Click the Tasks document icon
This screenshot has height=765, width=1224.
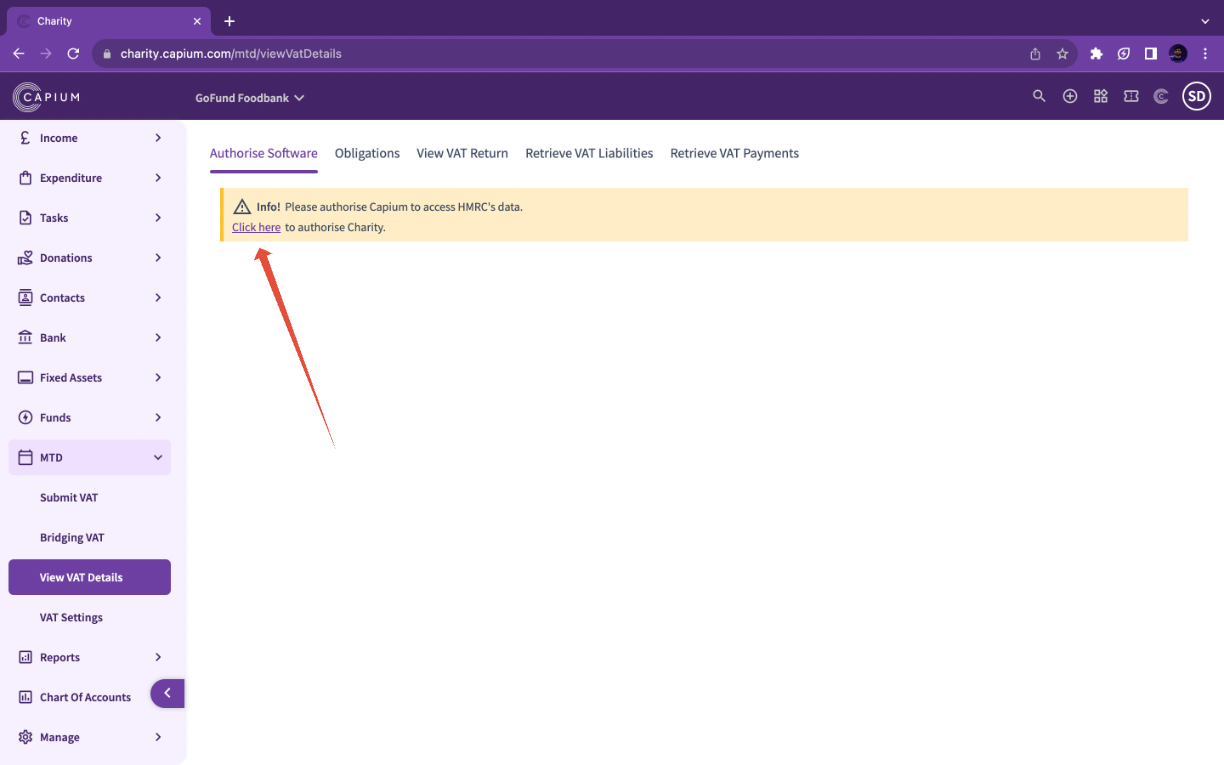click(x=25, y=218)
